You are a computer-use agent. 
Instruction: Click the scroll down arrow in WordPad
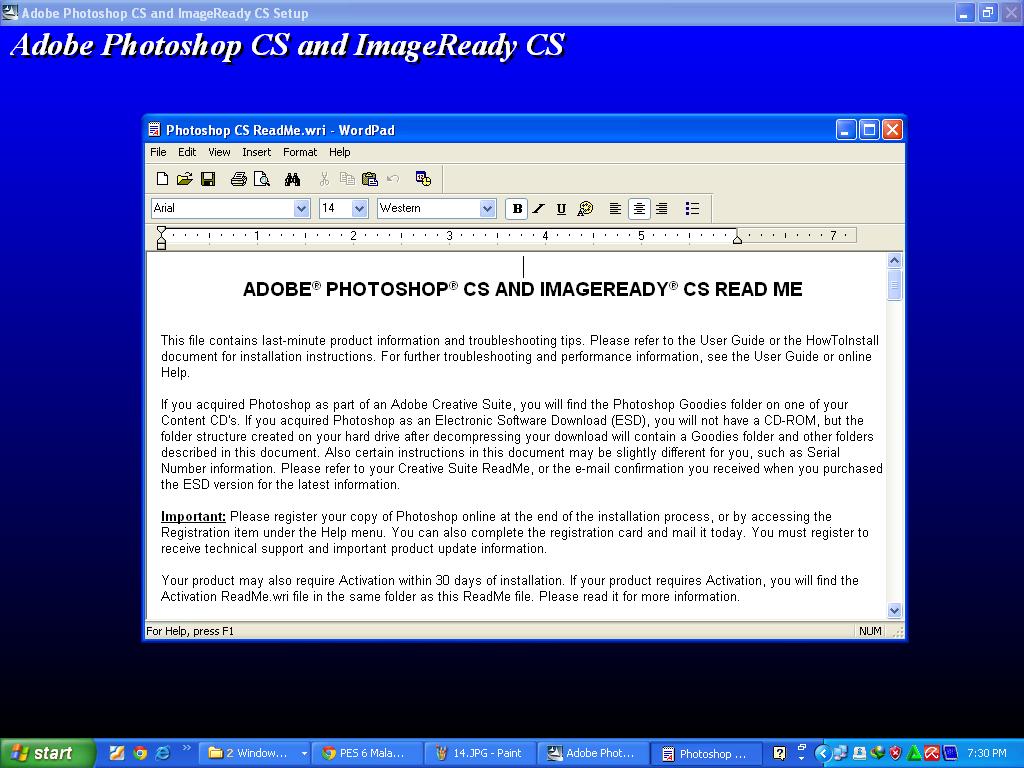tap(895, 611)
